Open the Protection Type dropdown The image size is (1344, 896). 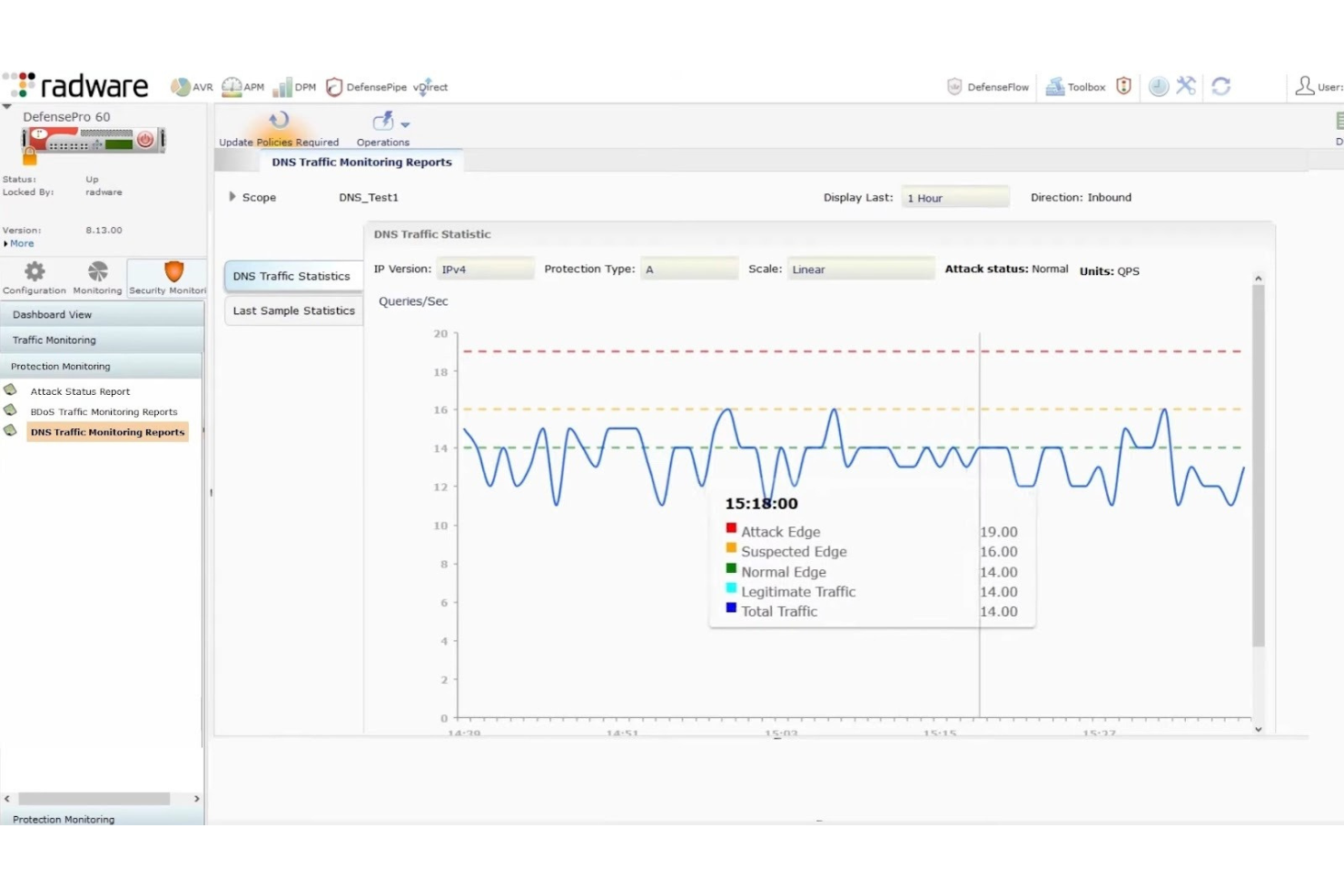click(689, 269)
